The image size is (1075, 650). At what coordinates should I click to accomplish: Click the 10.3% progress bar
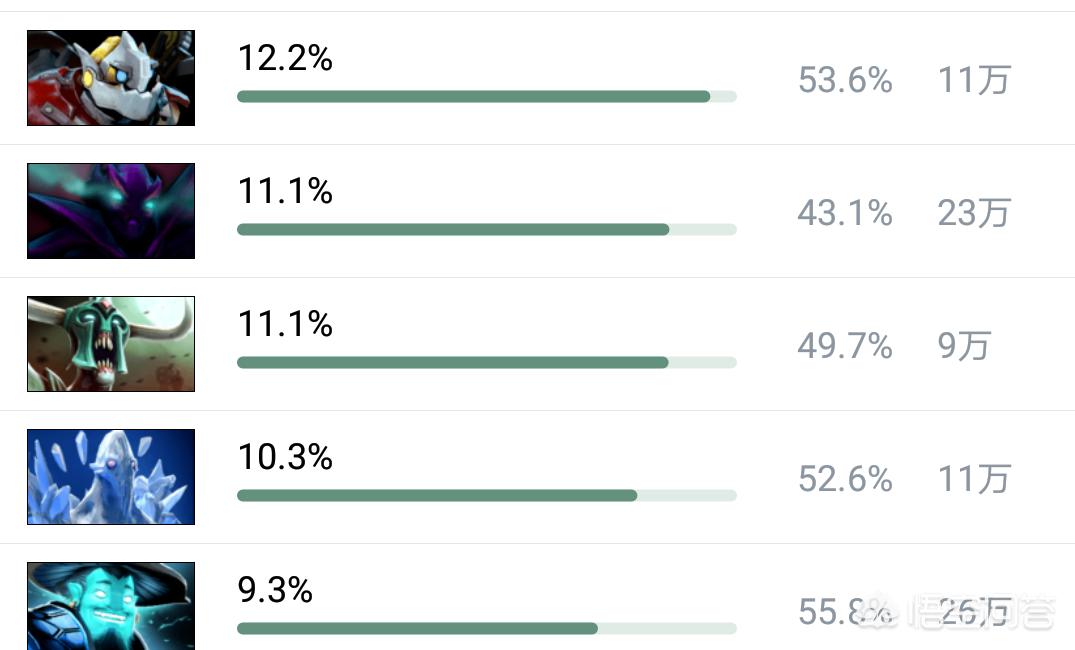click(487, 496)
